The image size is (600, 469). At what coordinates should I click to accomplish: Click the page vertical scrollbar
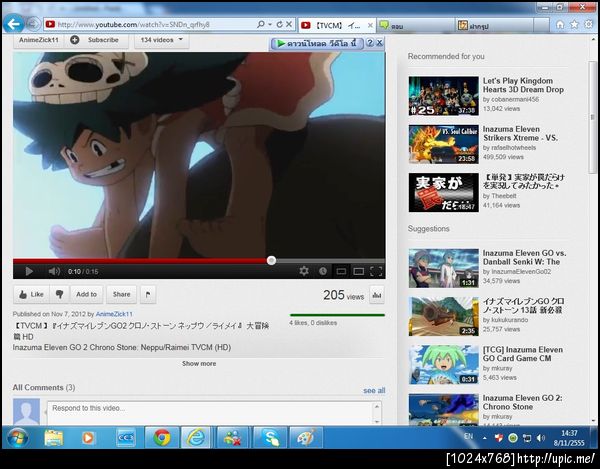point(593,115)
